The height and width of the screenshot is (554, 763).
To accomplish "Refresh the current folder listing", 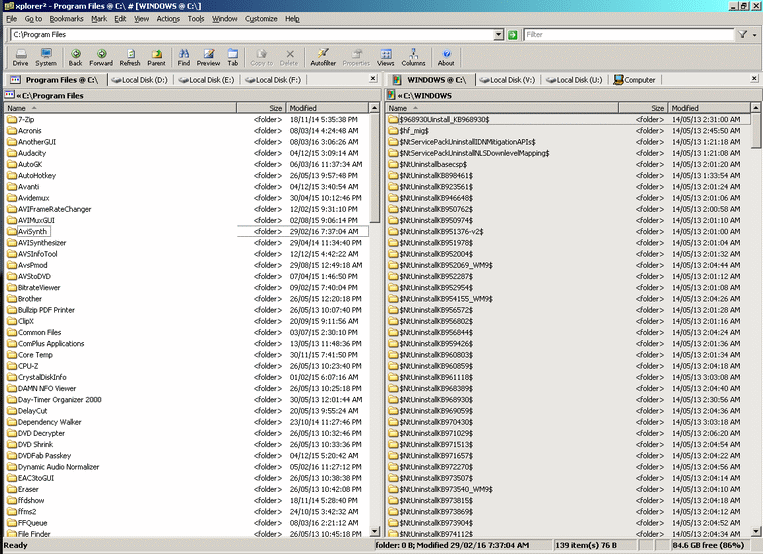I will click(130, 56).
